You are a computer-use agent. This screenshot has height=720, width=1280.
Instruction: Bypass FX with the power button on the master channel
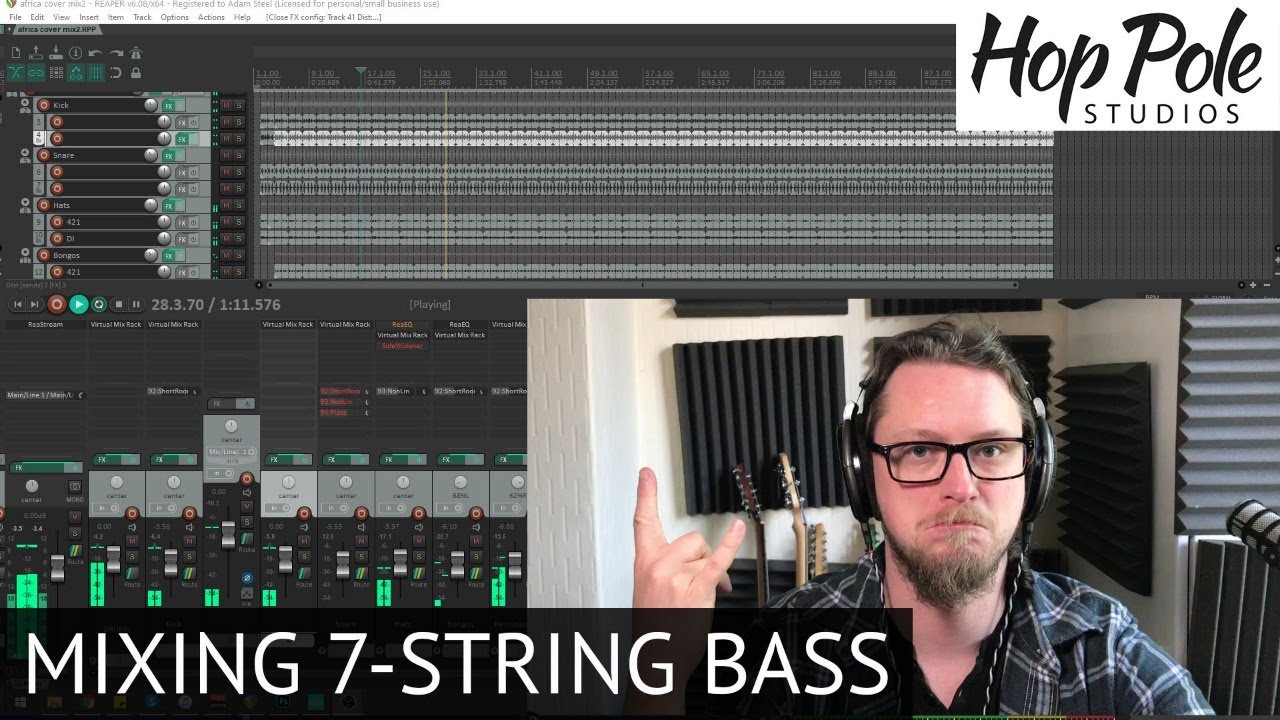(x=75, y=468)
